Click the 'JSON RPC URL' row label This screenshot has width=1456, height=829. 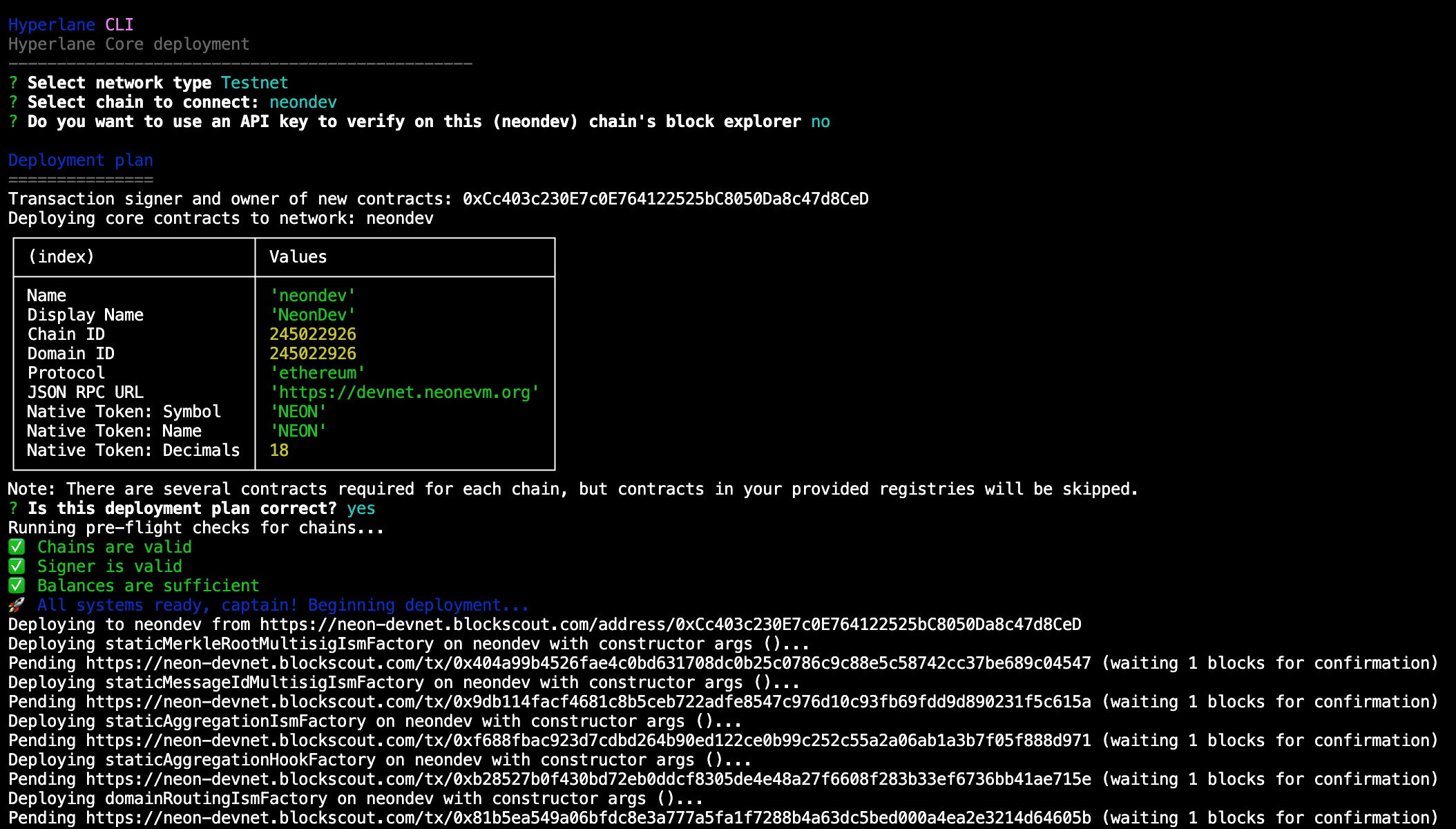85,392
